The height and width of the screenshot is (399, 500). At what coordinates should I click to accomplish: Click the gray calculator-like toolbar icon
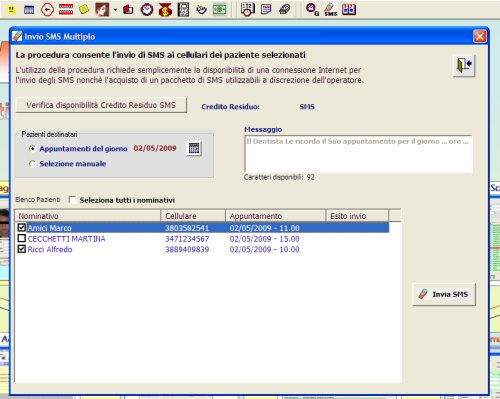183,9
